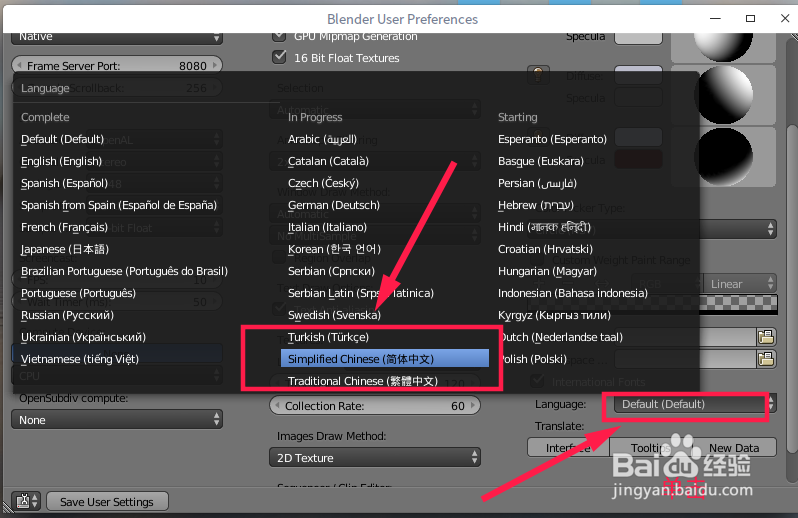The width and height of the screenshot is (798, 518).
Task: Toggle Tooltips translate button
Action: tap(650, 448)
